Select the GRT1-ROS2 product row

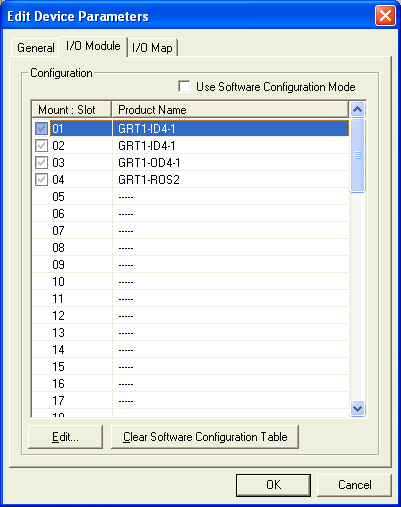191,180
